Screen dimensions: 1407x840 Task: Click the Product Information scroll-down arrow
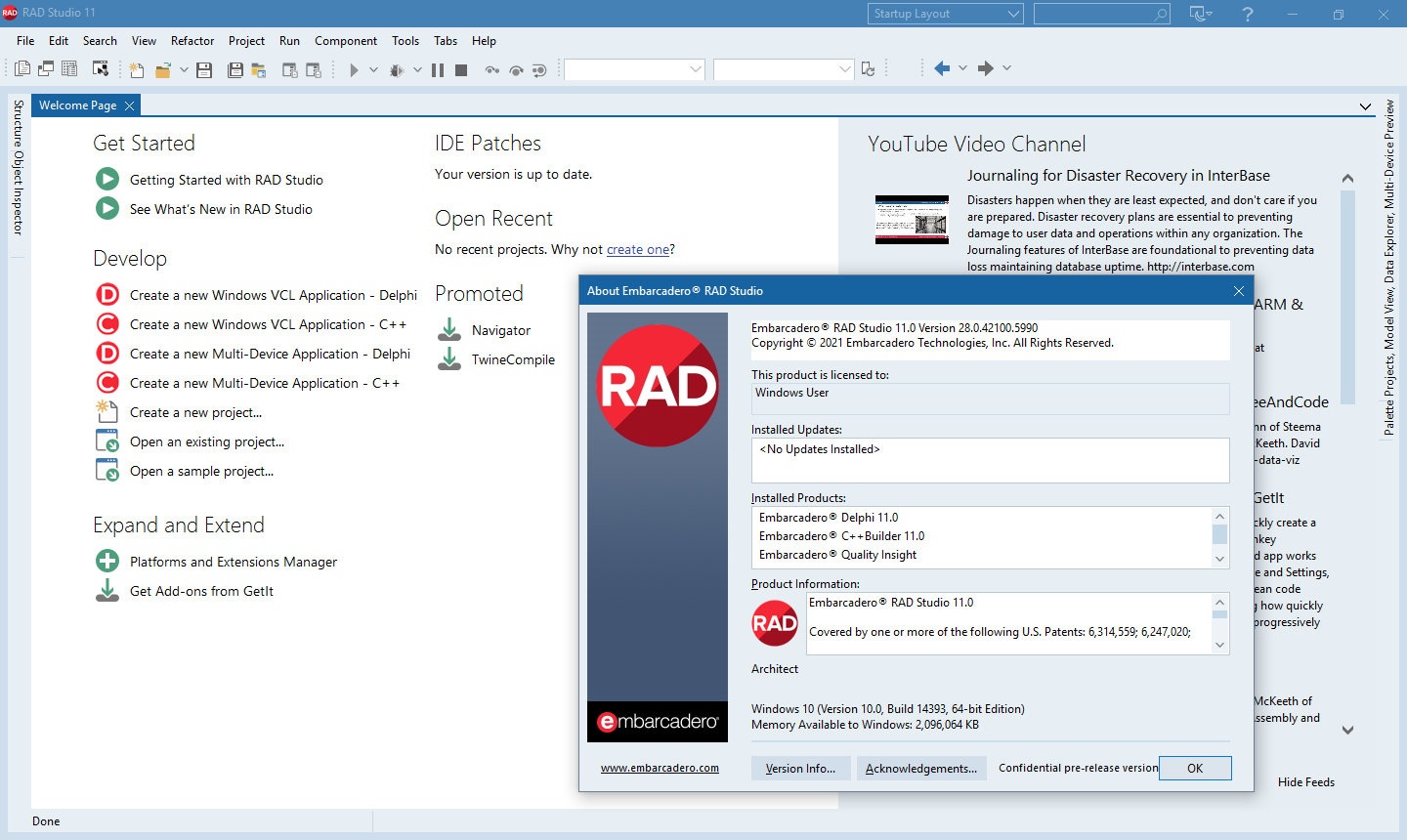pos(1219,645)
